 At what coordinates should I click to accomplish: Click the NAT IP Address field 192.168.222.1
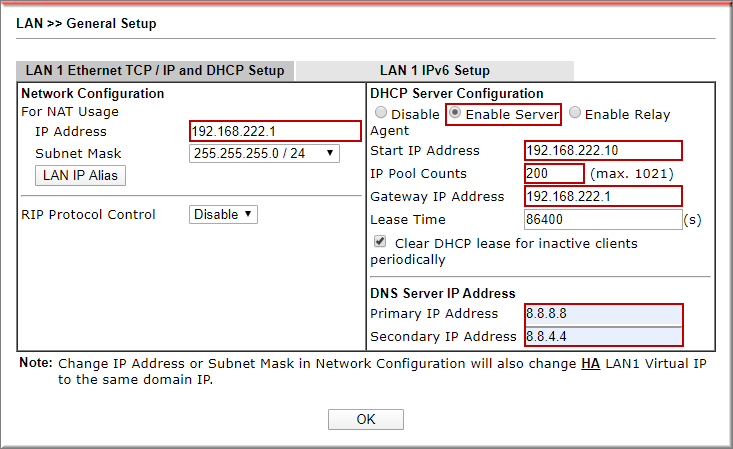pyautogui.click(x=275, y=131)
